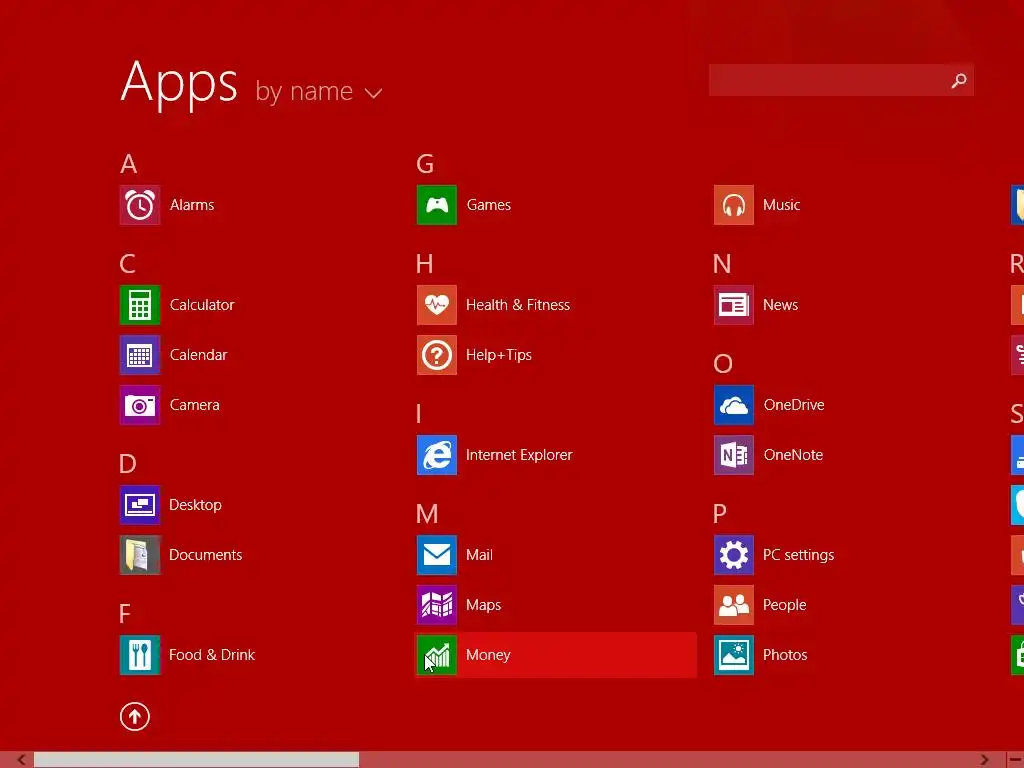Screen dimensions: 1024x768
Task: Open the News app icon
Action: [x=734, y=305]
